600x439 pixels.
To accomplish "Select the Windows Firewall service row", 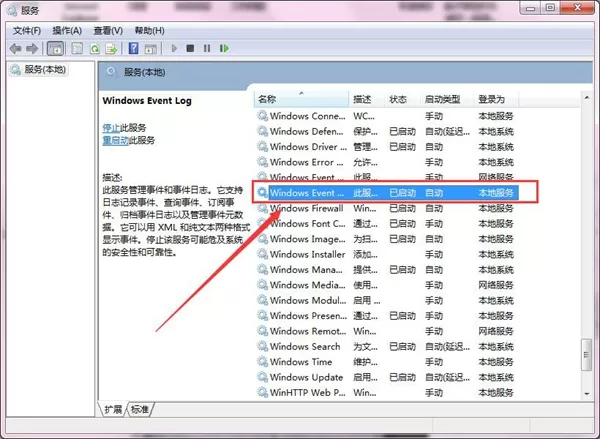I will (386, 208).
